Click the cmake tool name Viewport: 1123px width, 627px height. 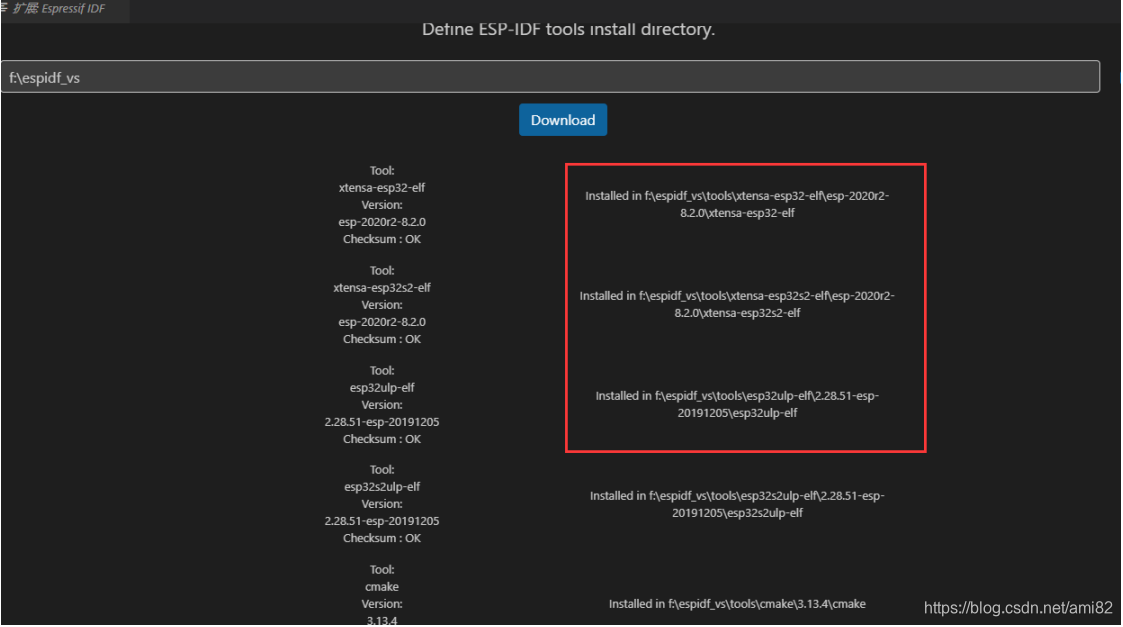pos(382,587)
